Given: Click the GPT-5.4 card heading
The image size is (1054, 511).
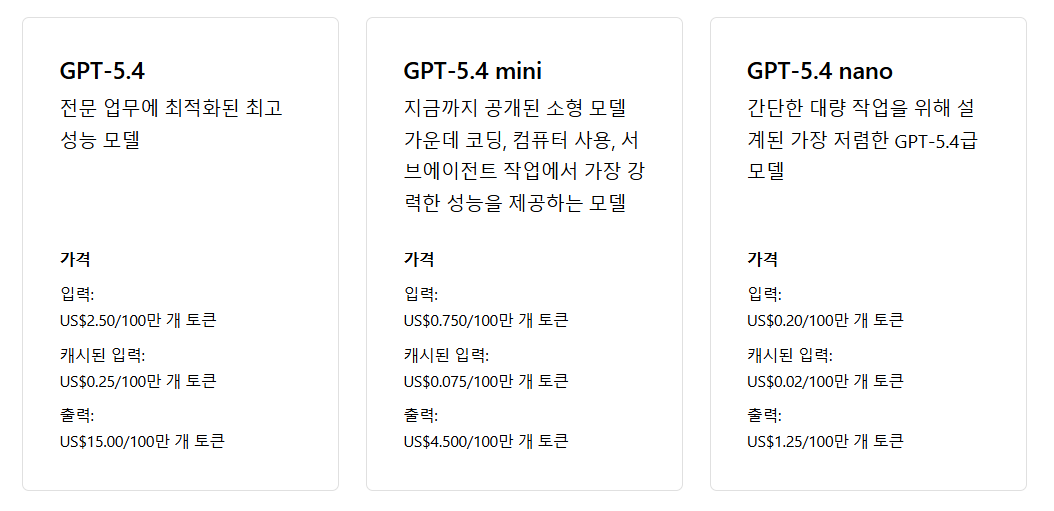Looking at the screenshot, I should tap(104, 71).
